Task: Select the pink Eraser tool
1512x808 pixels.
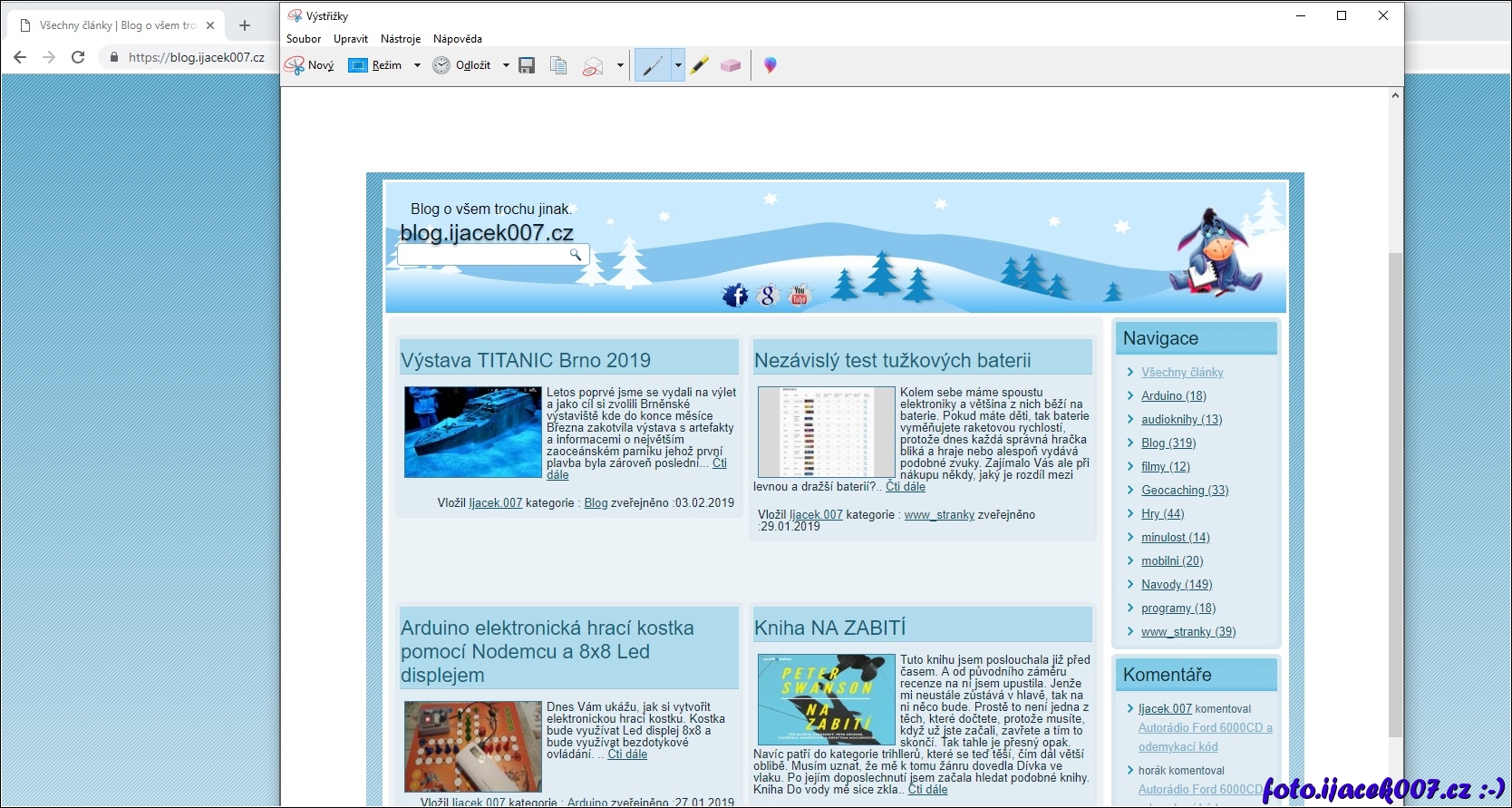Action: pos(731,65)
